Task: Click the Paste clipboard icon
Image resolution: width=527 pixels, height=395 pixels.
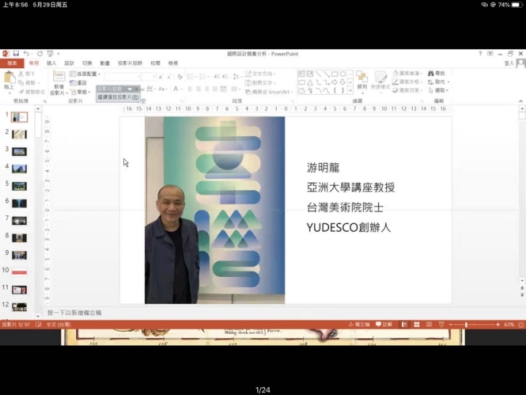Action: pos(9,78)
